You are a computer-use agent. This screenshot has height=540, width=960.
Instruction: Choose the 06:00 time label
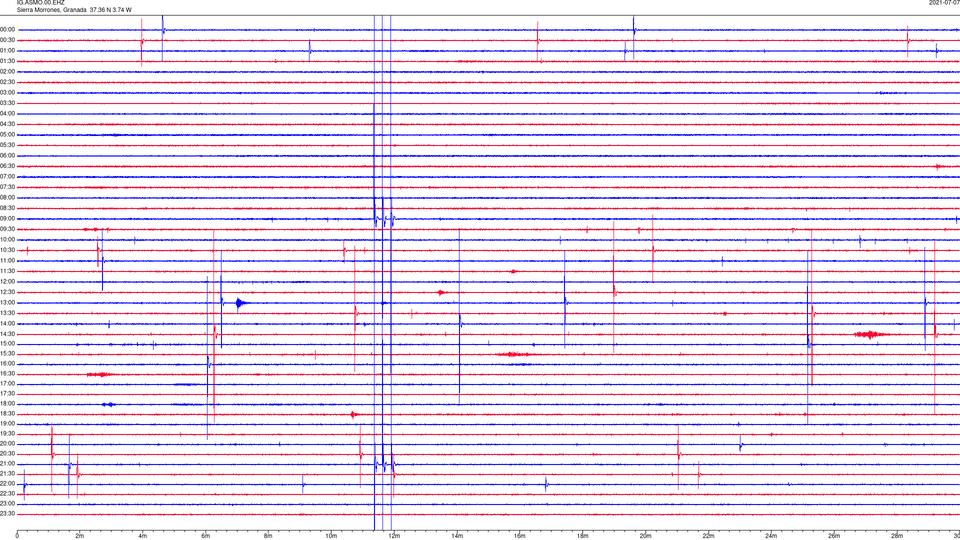(x=8, y=156)
